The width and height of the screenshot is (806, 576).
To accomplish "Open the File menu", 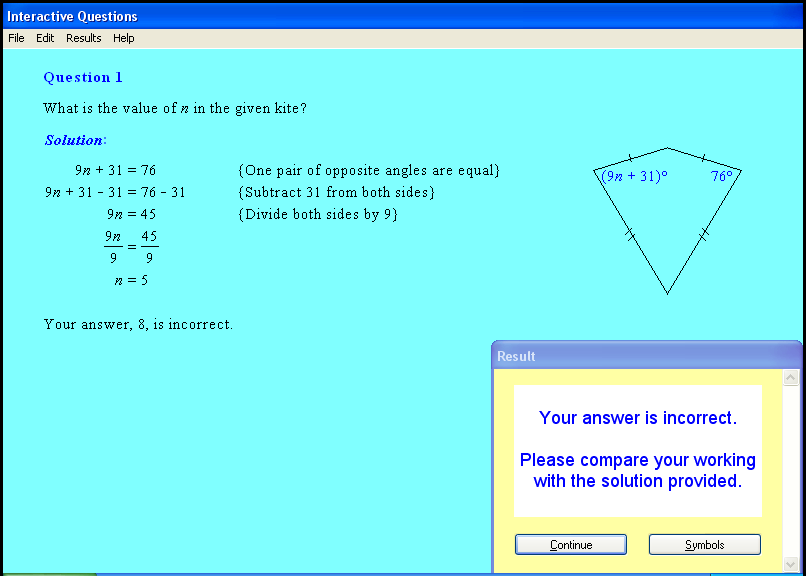I will point(16,38).
